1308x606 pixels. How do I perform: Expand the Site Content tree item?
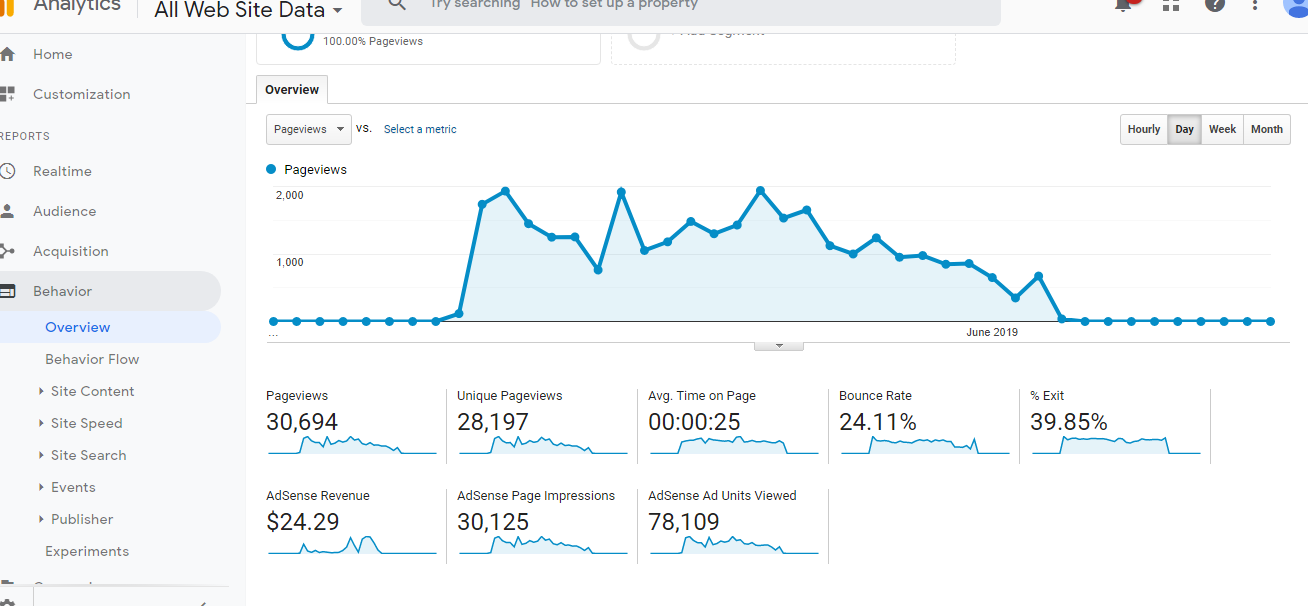(41, 391)
